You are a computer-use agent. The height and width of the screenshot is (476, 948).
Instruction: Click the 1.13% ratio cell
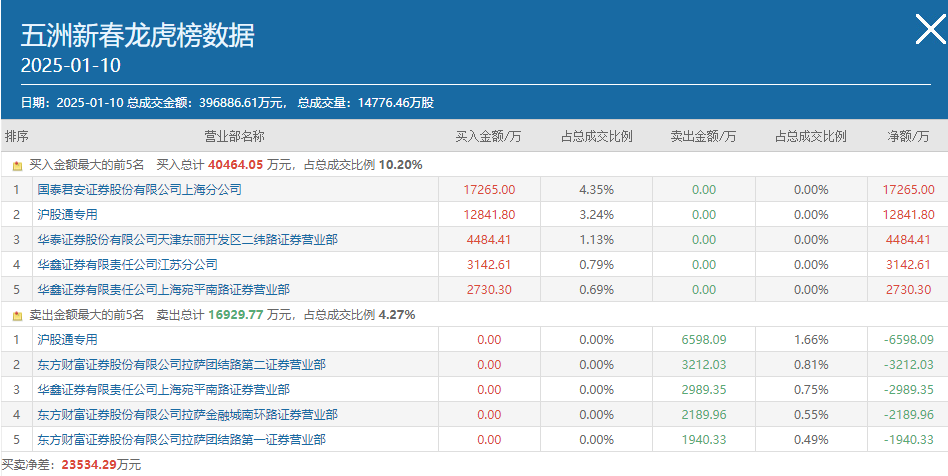click(x=596, y=240)
